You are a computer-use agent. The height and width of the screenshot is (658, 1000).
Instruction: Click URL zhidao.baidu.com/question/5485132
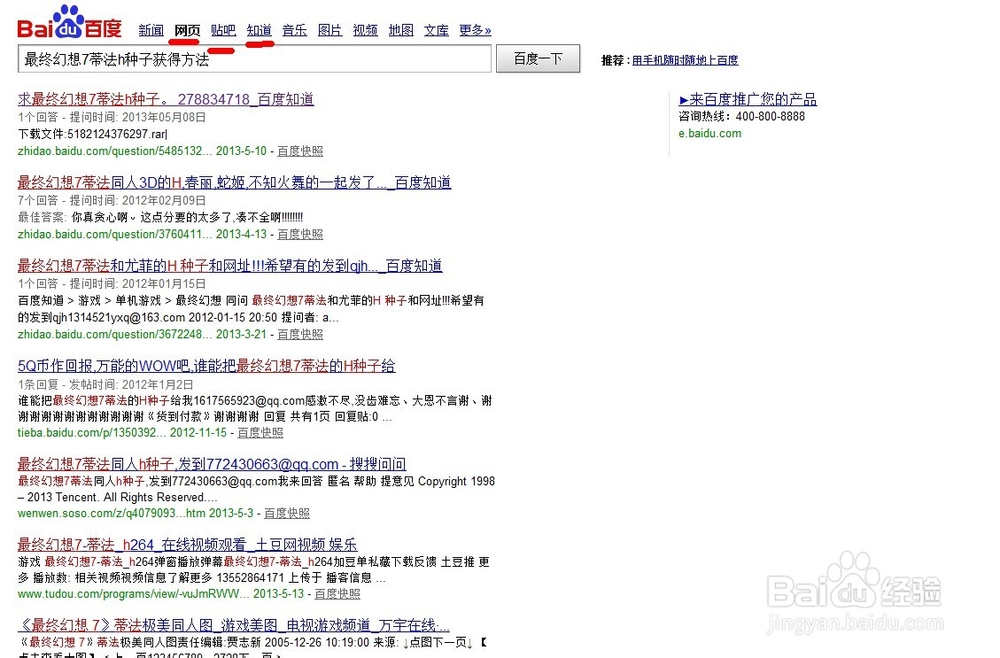click(x=114, y=151)
